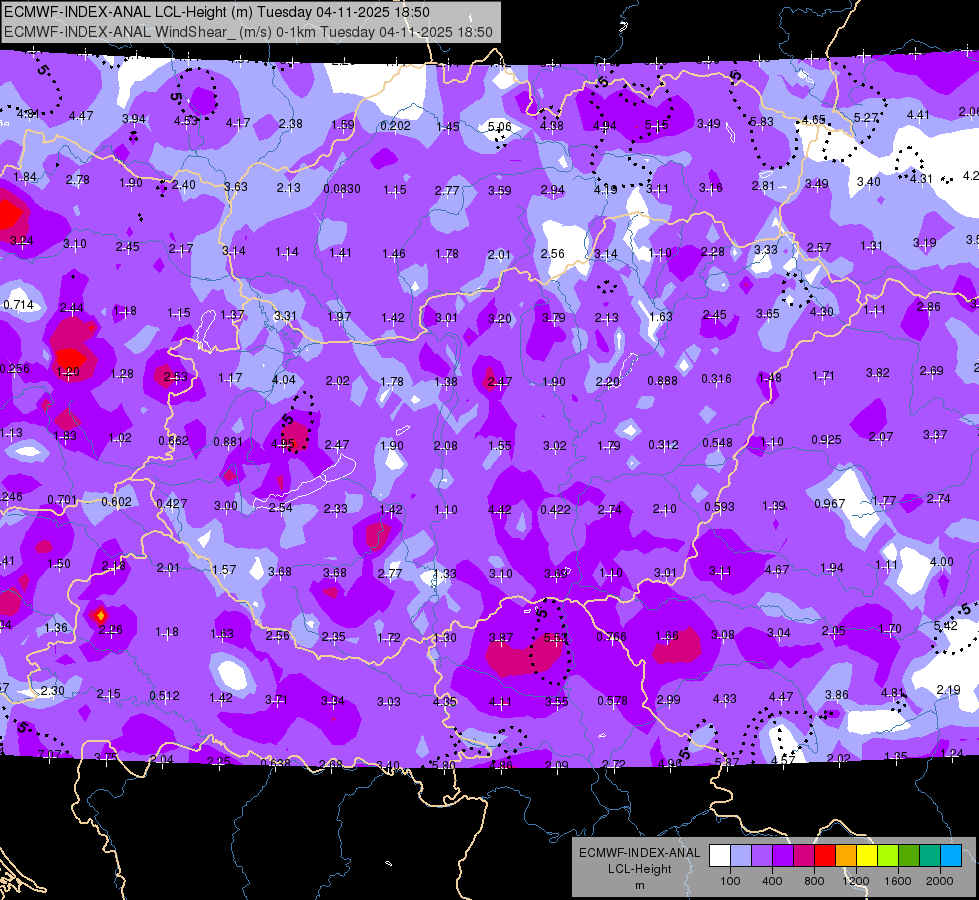Screen dimensions: 979x900
Task: Select the magenta legend swatch
Action: point(804,855)
